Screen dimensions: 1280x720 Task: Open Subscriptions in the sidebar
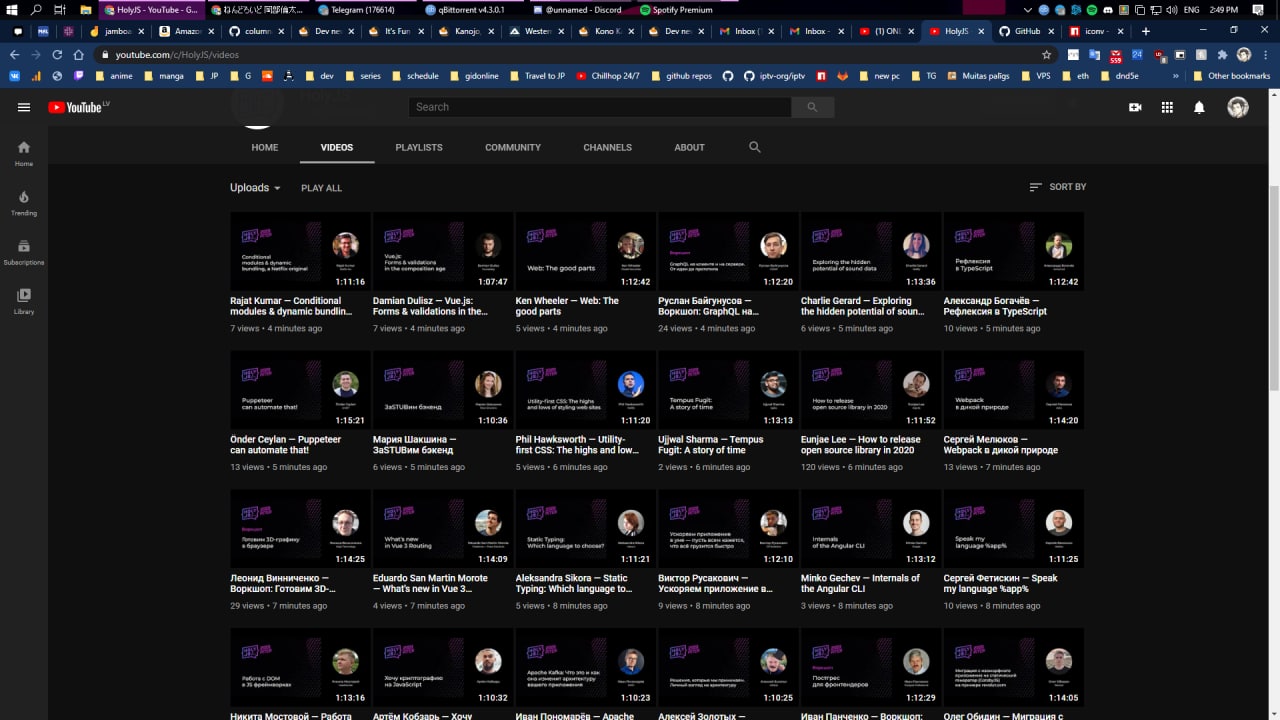[24, 252]
